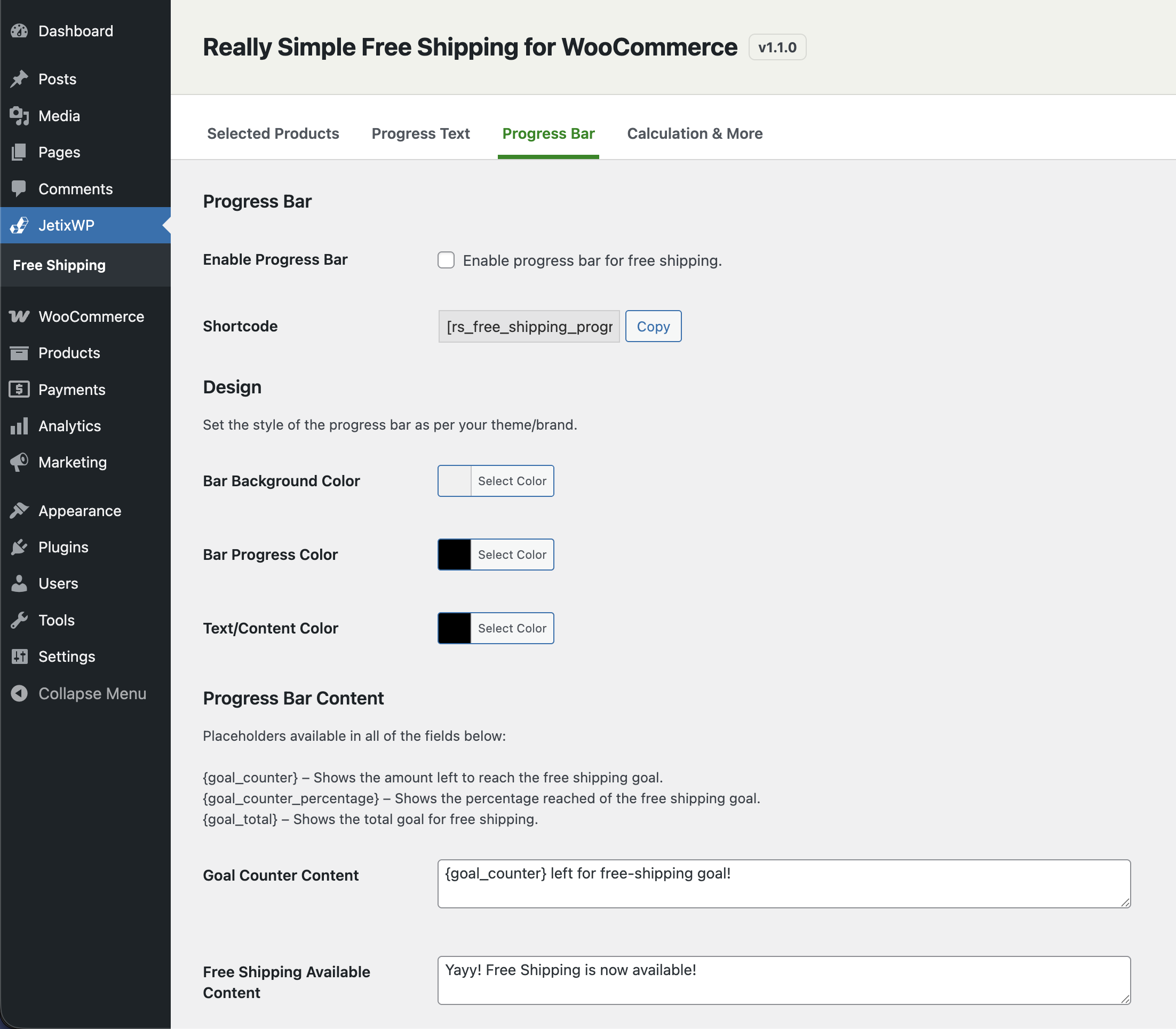Click inside the Goal Counter Content field

click(x=783, y=884)
